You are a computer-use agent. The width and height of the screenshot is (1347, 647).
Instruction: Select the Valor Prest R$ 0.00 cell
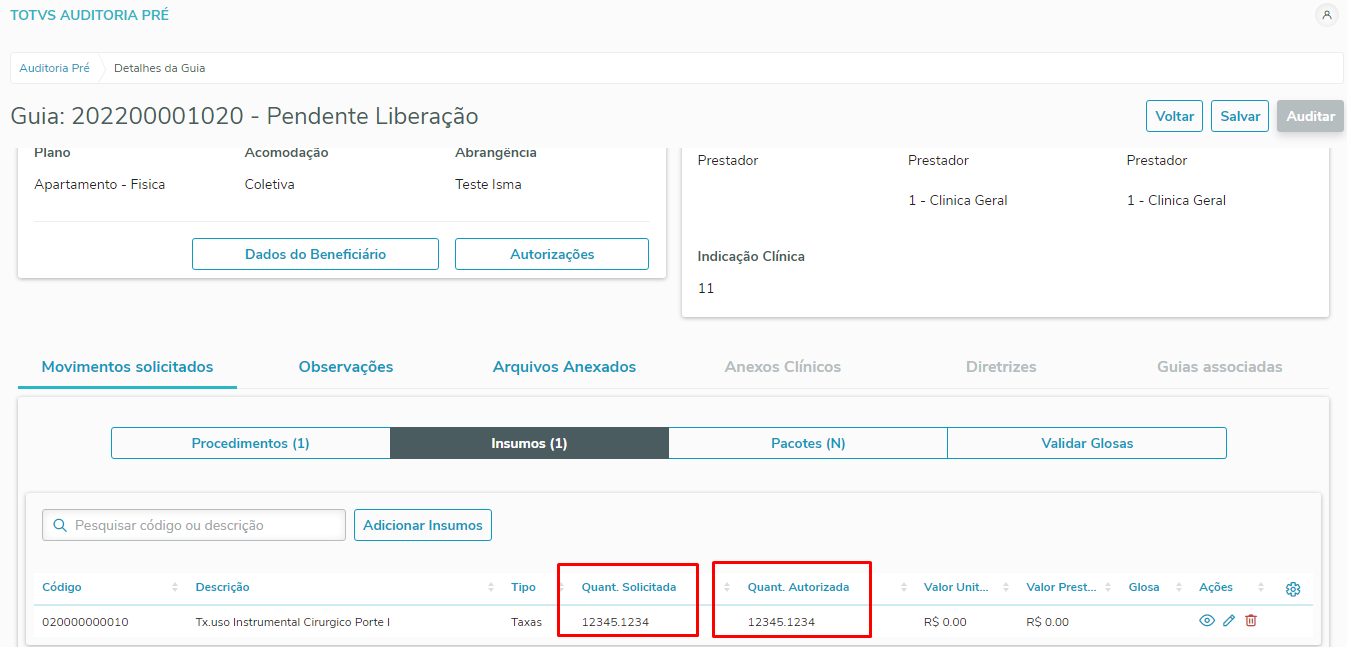click(x=1047, y=622)
